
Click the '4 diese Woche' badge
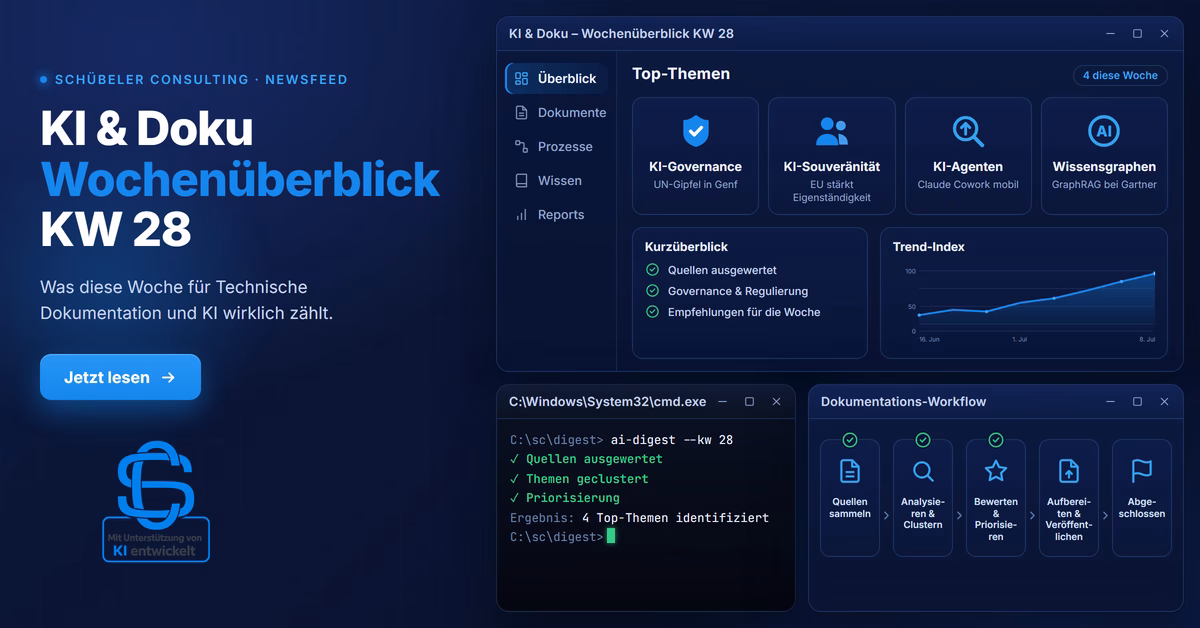[1120, 75]
